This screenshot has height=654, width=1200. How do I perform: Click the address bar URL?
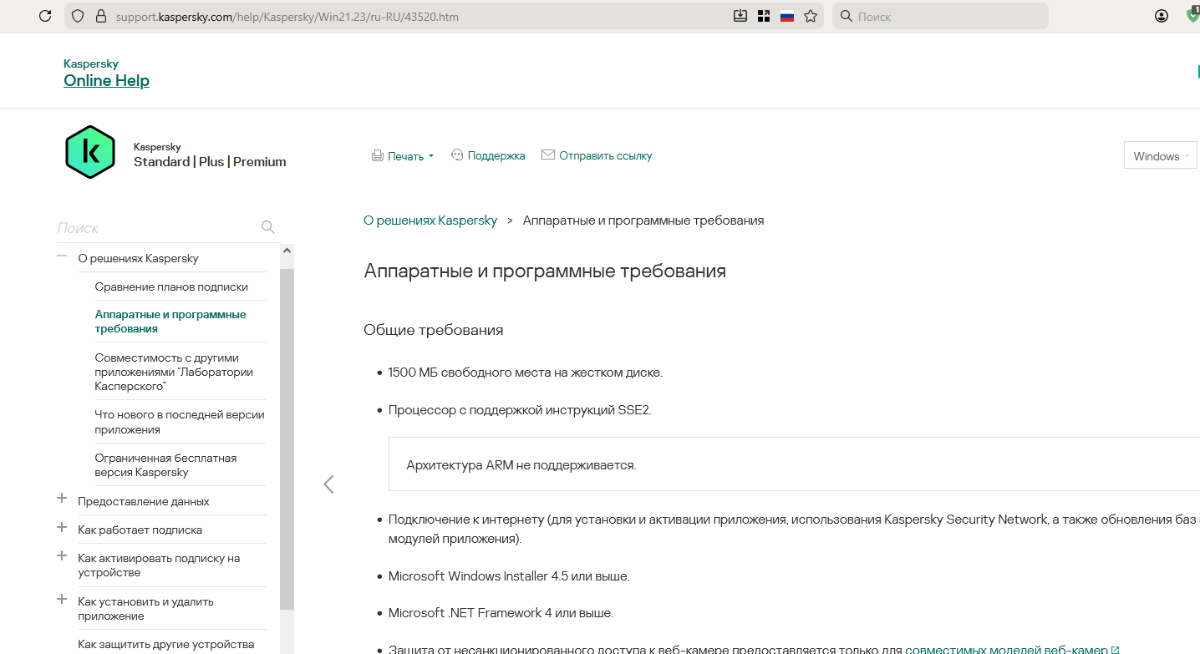(288, 17)
